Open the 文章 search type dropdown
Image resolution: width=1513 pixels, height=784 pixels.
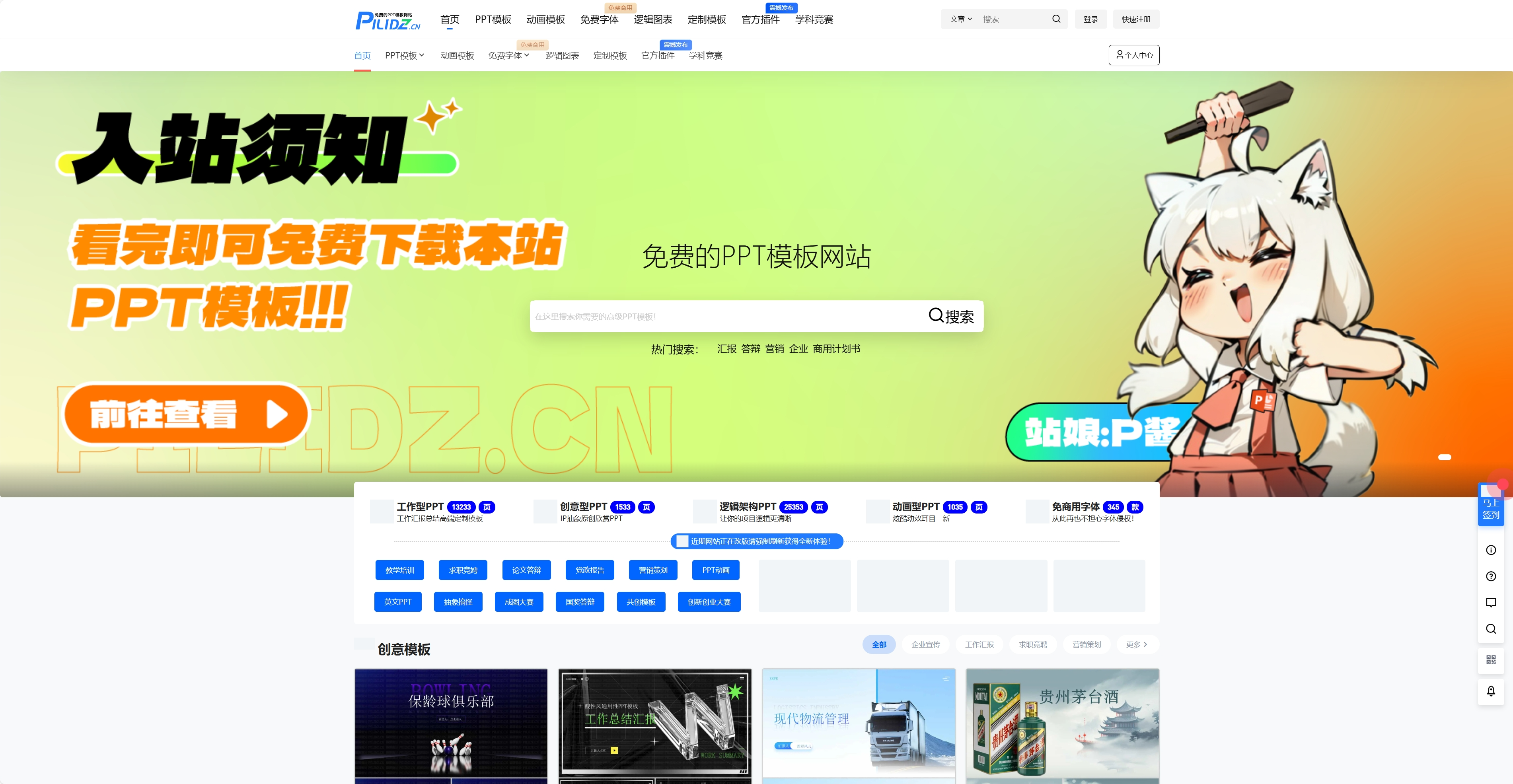pos(961,19)
